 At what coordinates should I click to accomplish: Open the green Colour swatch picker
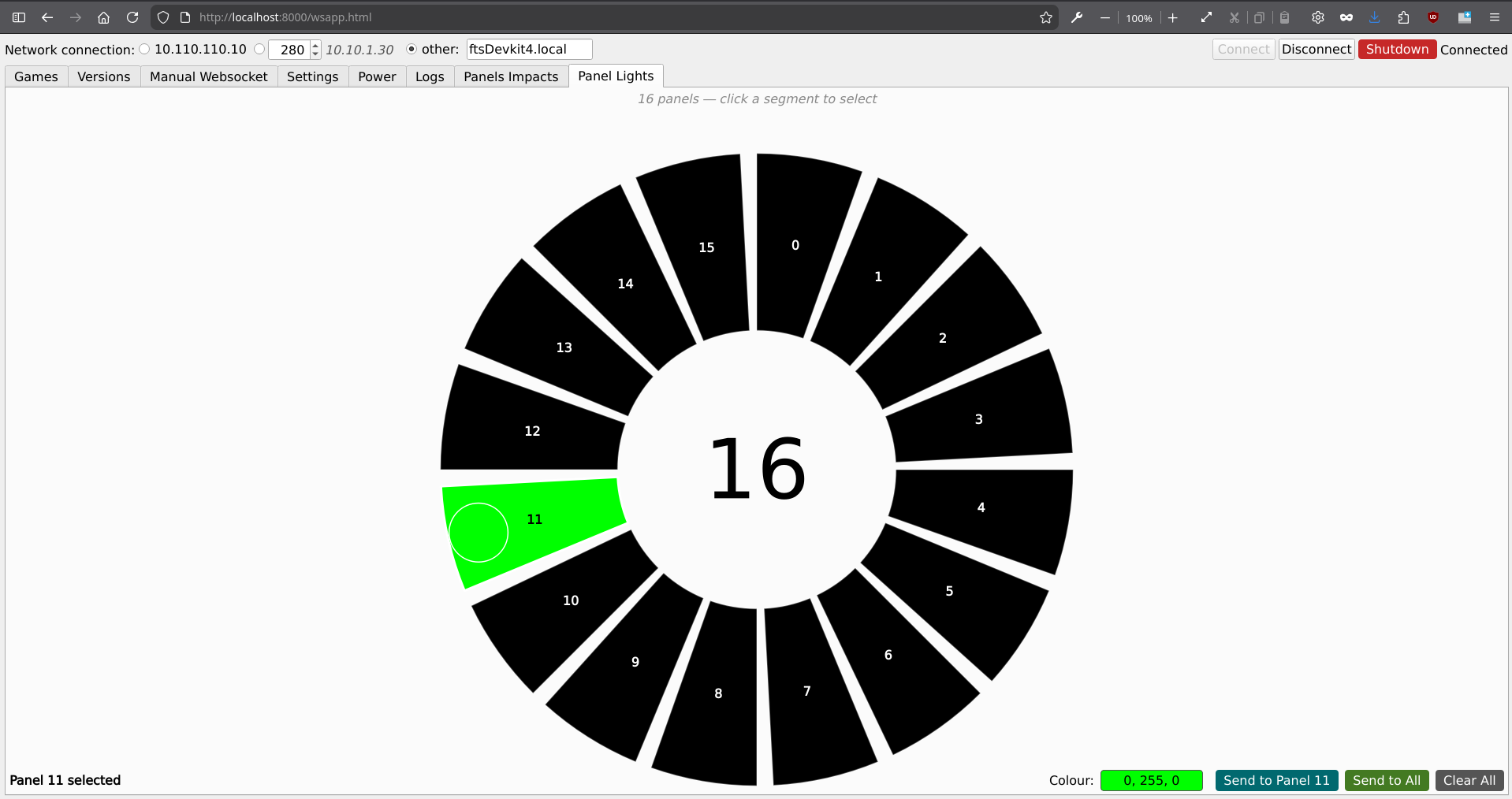(x=1151, y=780)
